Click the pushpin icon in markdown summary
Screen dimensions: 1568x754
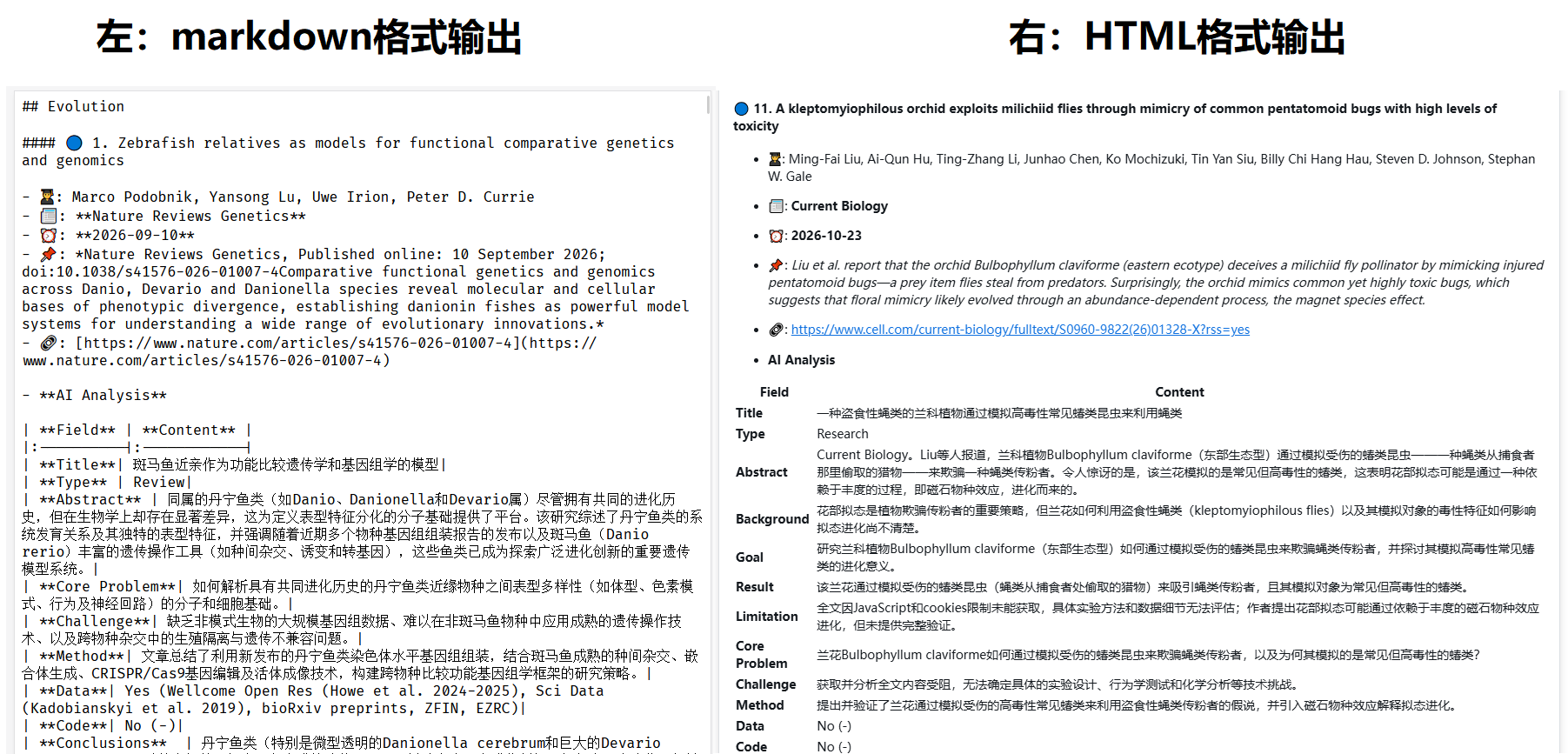(x=49, y=254)
